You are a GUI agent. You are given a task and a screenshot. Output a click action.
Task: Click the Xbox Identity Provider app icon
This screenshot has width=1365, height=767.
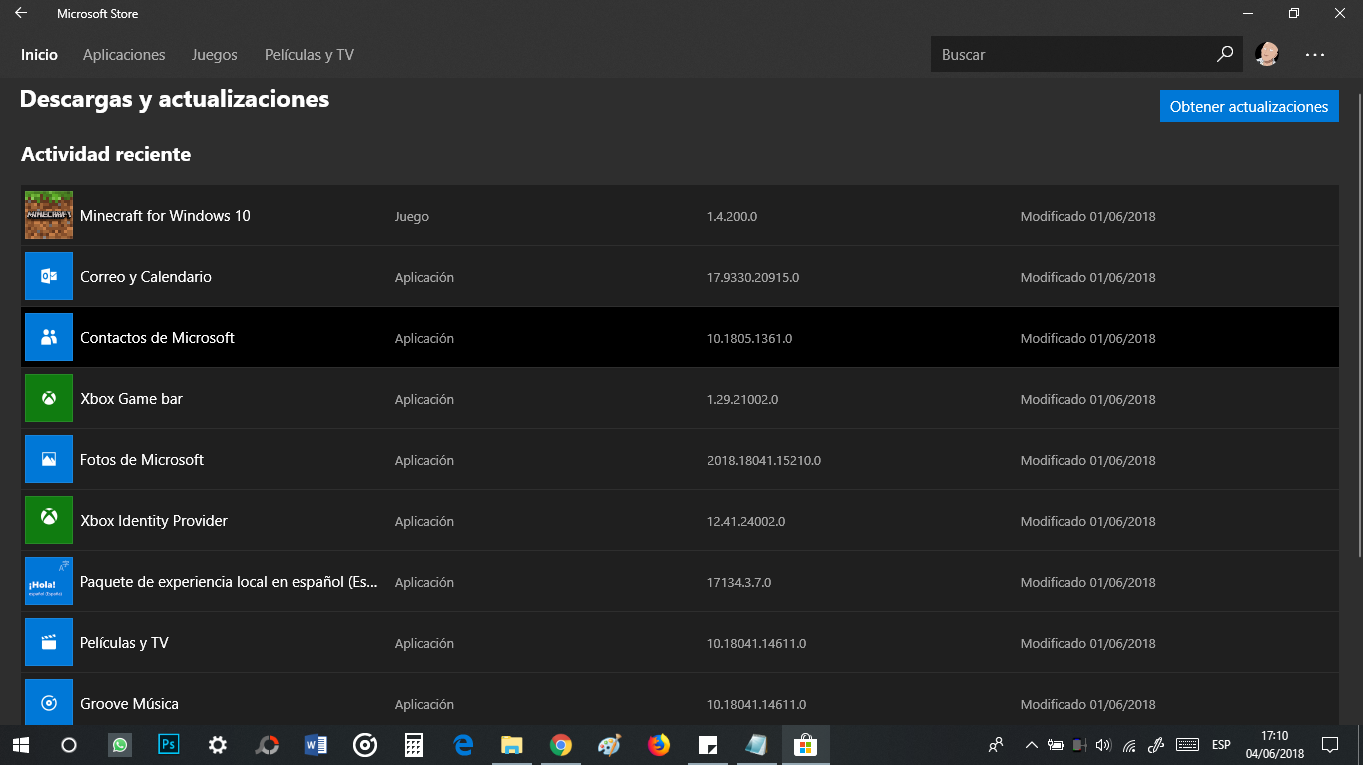coord(49,520)
